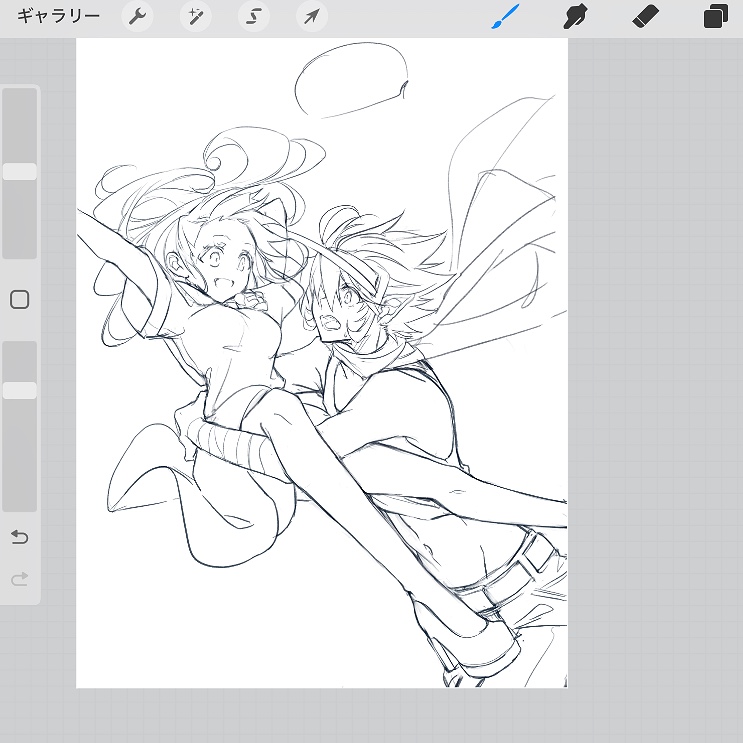Open the Actions wrench menu
743x743 pixels.
pyautogui.click(x=137, y=17)
